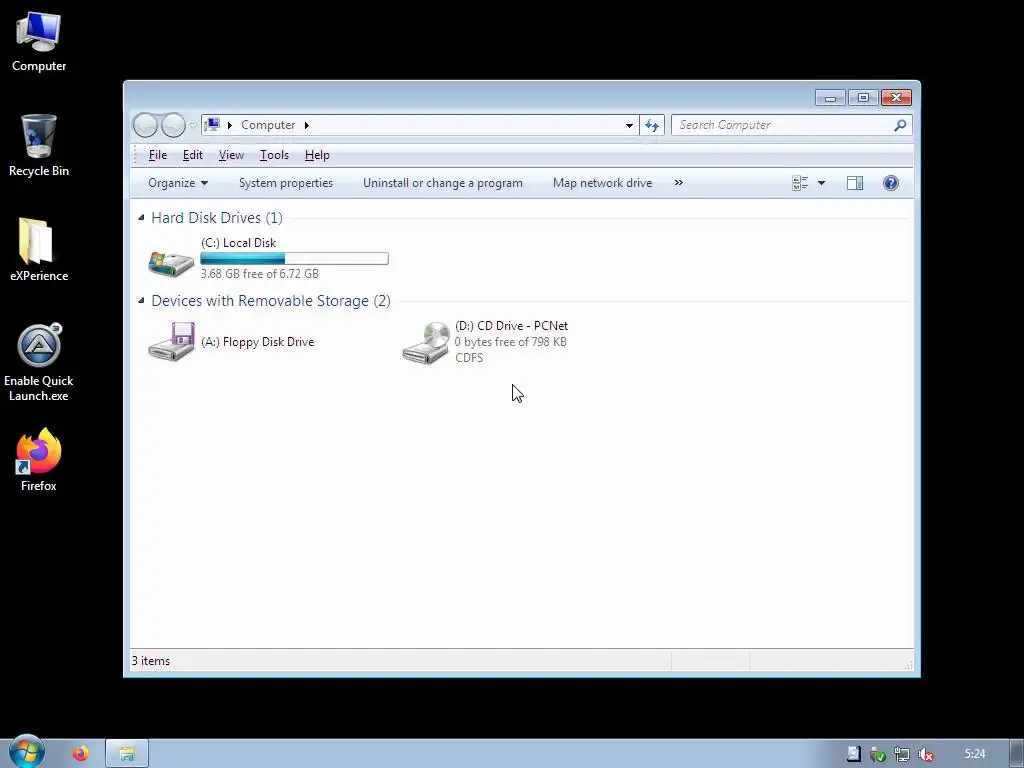Click the 5:24 taskbar clock
Image resolution: width=1024 pixels, height=768 pixels.
(975, 754)
